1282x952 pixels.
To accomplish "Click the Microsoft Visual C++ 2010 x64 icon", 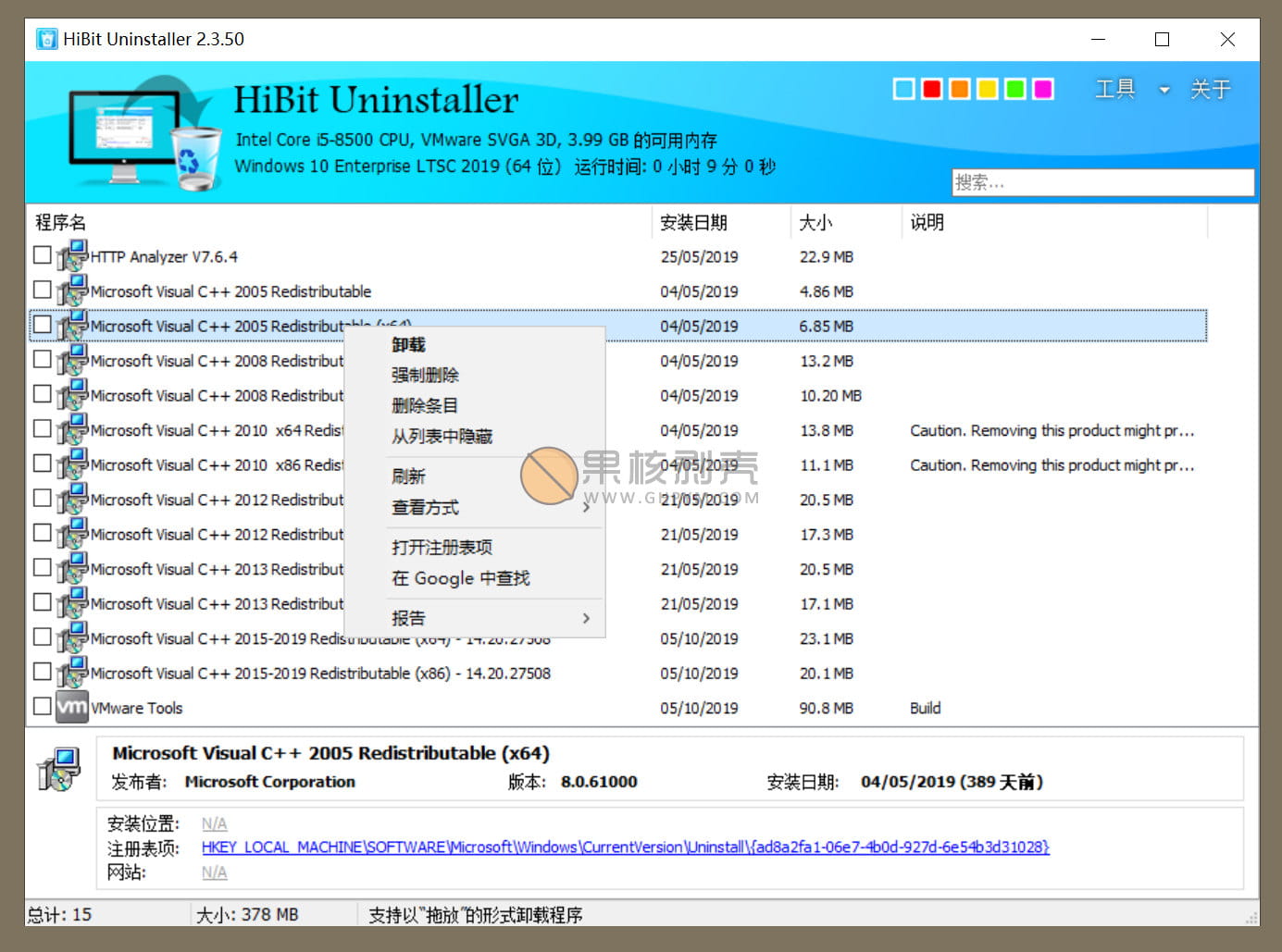I will coord(71,430).
